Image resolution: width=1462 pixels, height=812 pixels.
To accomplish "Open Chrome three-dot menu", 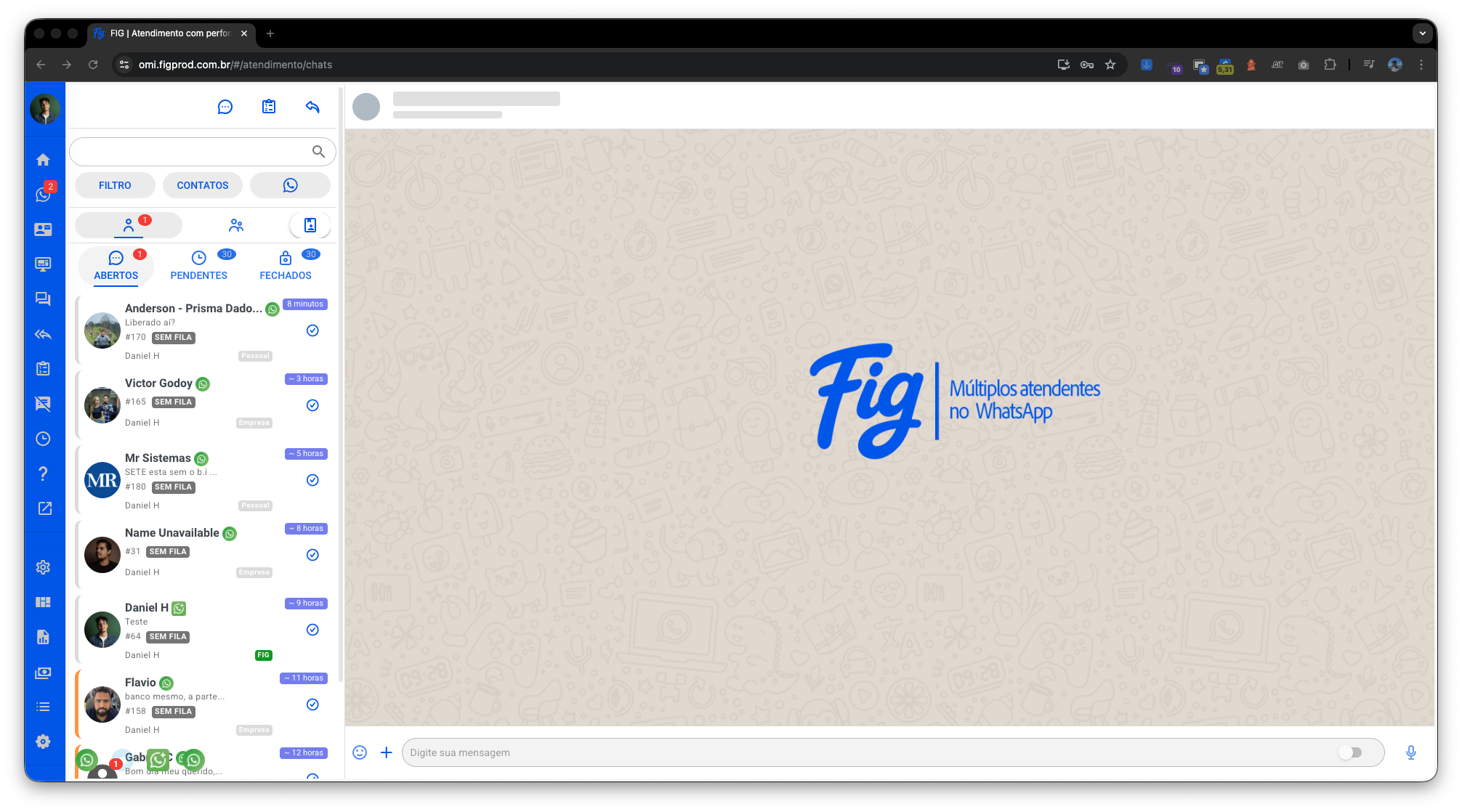I will (x=1421, y=65).
